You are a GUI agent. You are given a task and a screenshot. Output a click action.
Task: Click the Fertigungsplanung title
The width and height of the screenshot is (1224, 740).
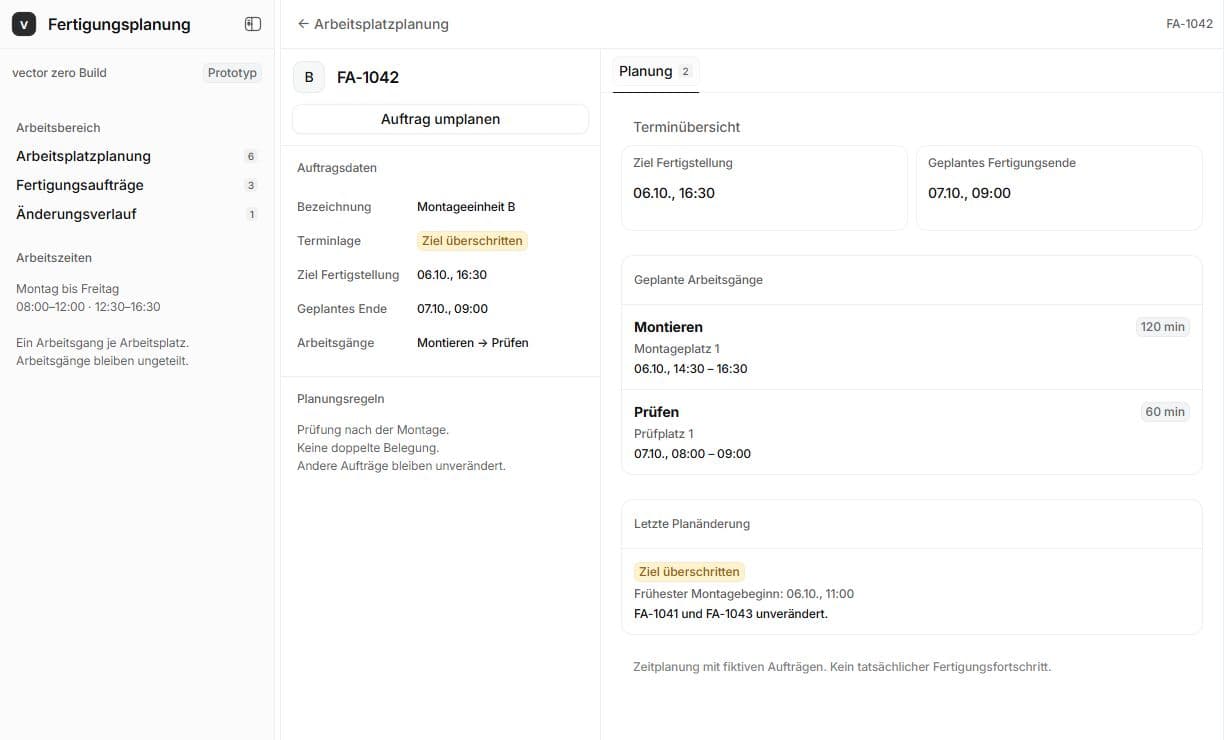119,24
